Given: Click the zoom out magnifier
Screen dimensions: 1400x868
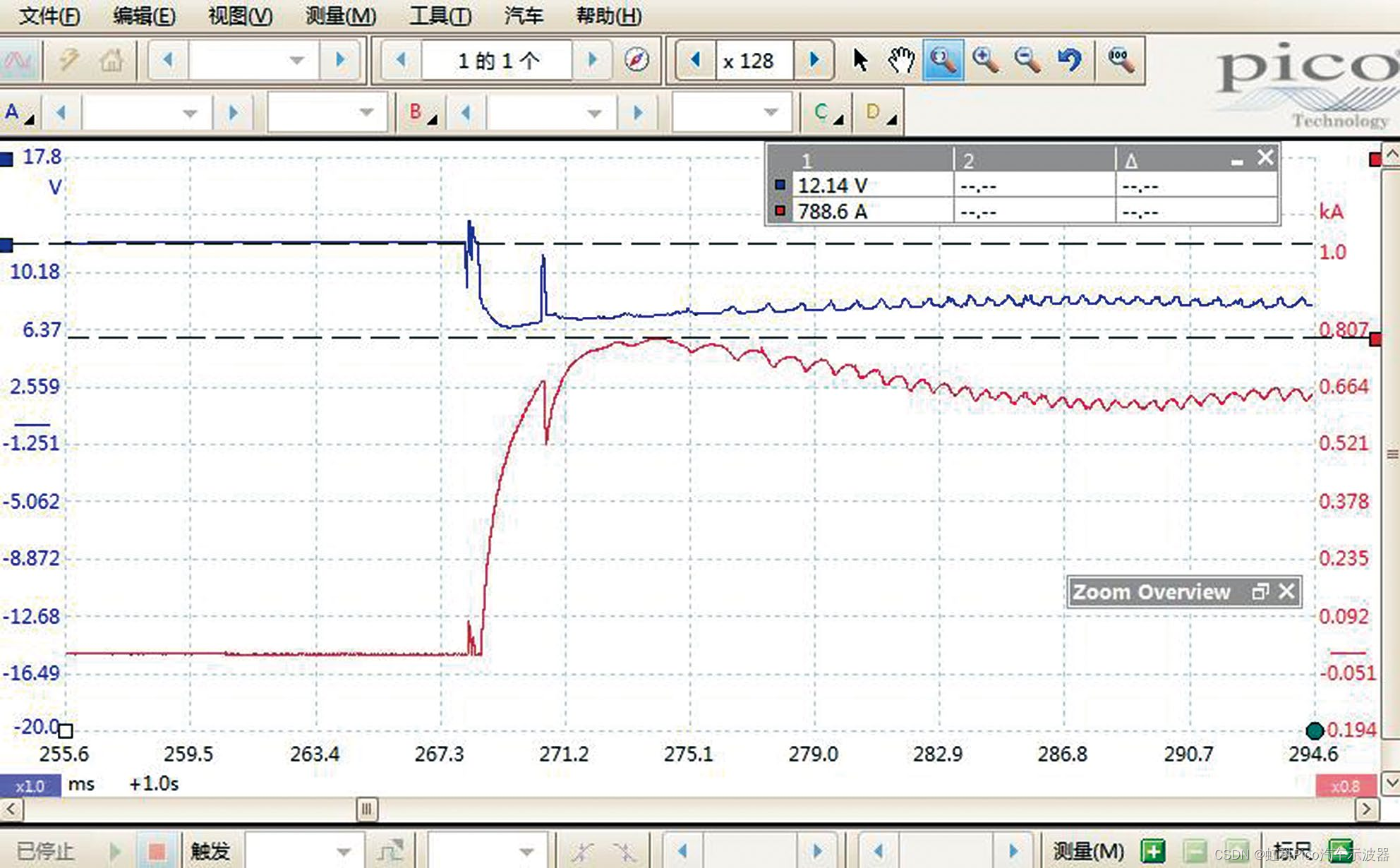Looking at the screenshot, I should coord(1027,61).
